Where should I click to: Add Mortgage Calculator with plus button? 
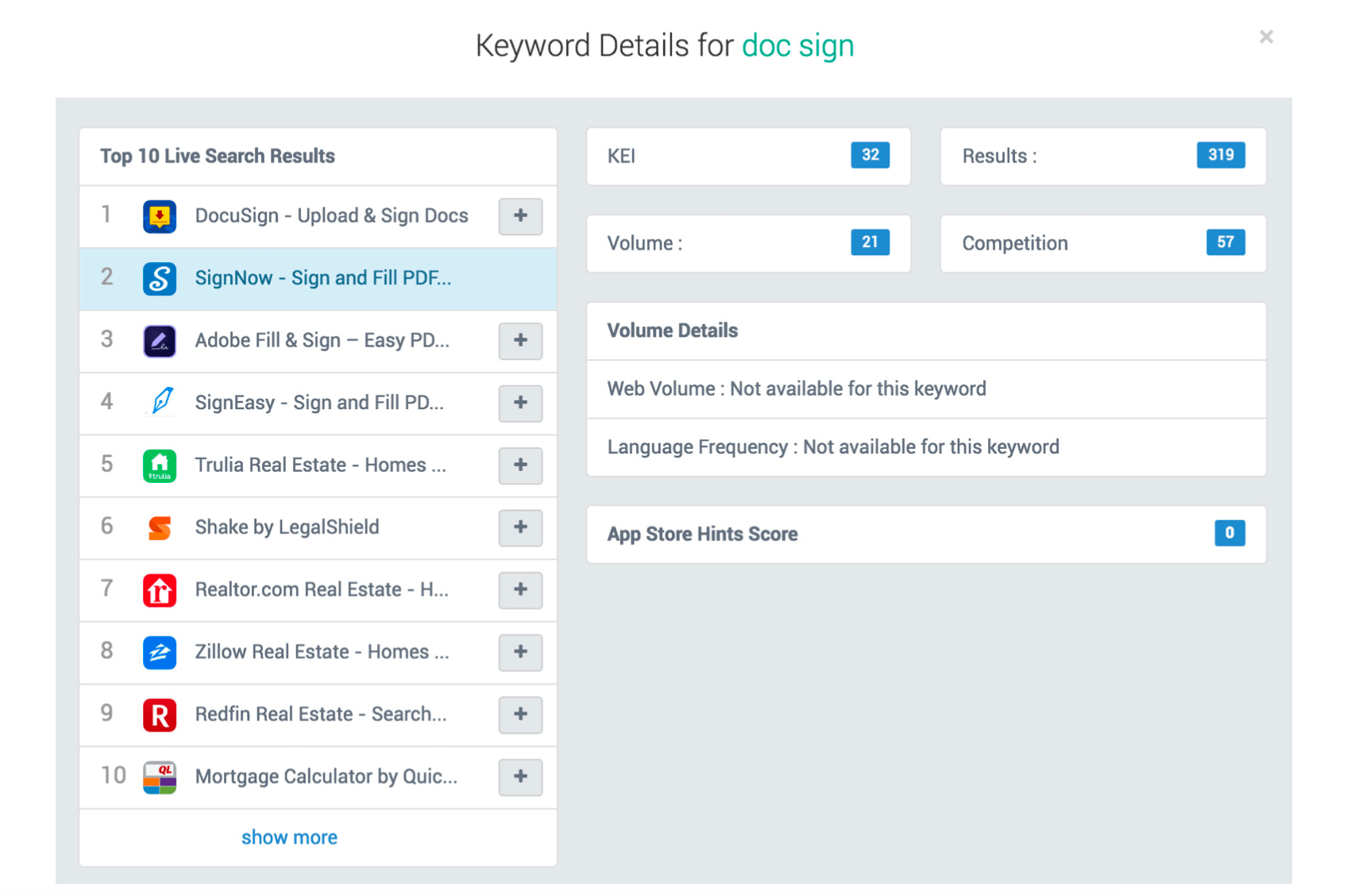tap(520, 777)
